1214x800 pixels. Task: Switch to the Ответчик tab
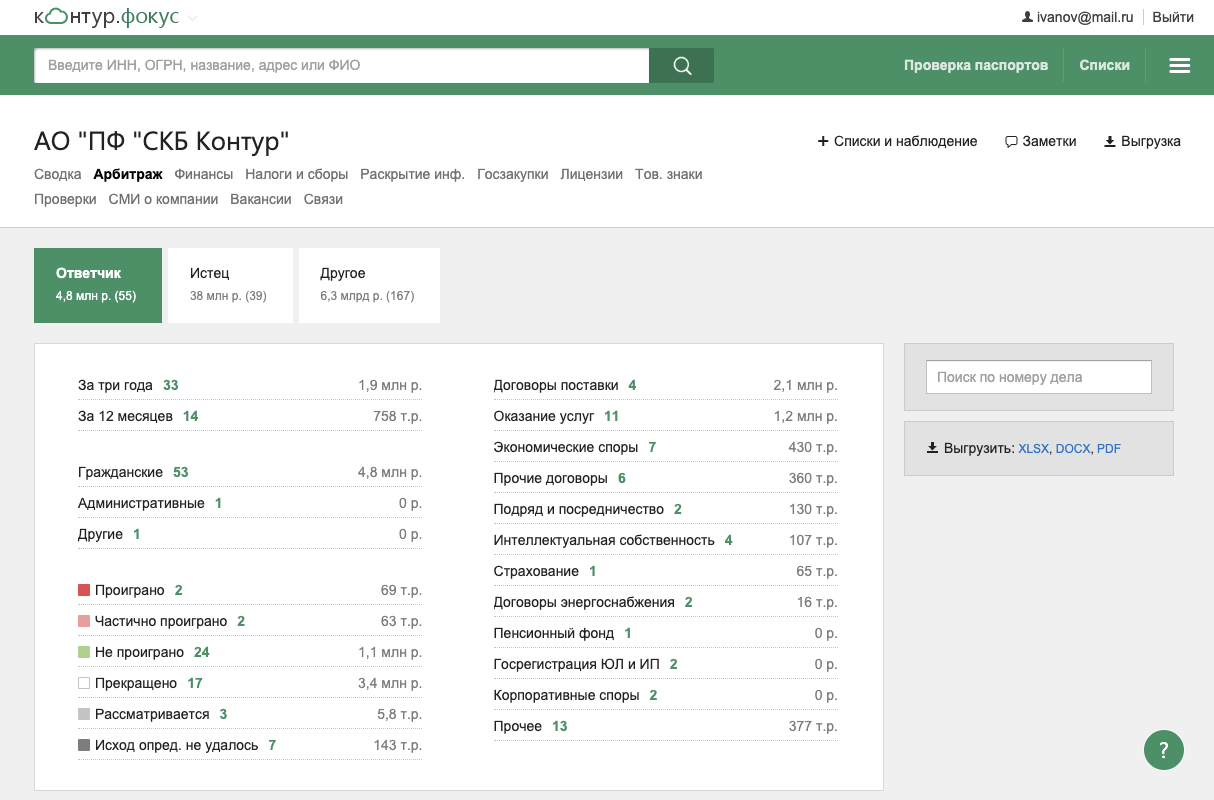click(98, 285)
